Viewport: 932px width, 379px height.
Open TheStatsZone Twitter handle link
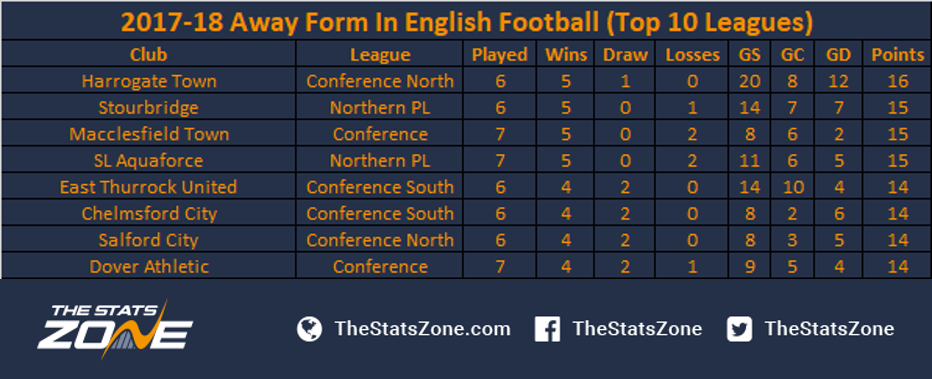click(829, 329)
